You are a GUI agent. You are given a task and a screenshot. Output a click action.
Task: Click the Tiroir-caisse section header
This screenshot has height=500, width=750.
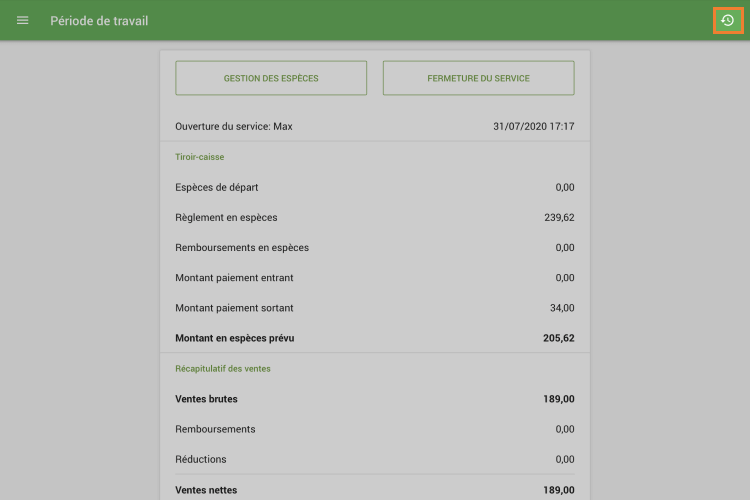[x=199, y=157]
